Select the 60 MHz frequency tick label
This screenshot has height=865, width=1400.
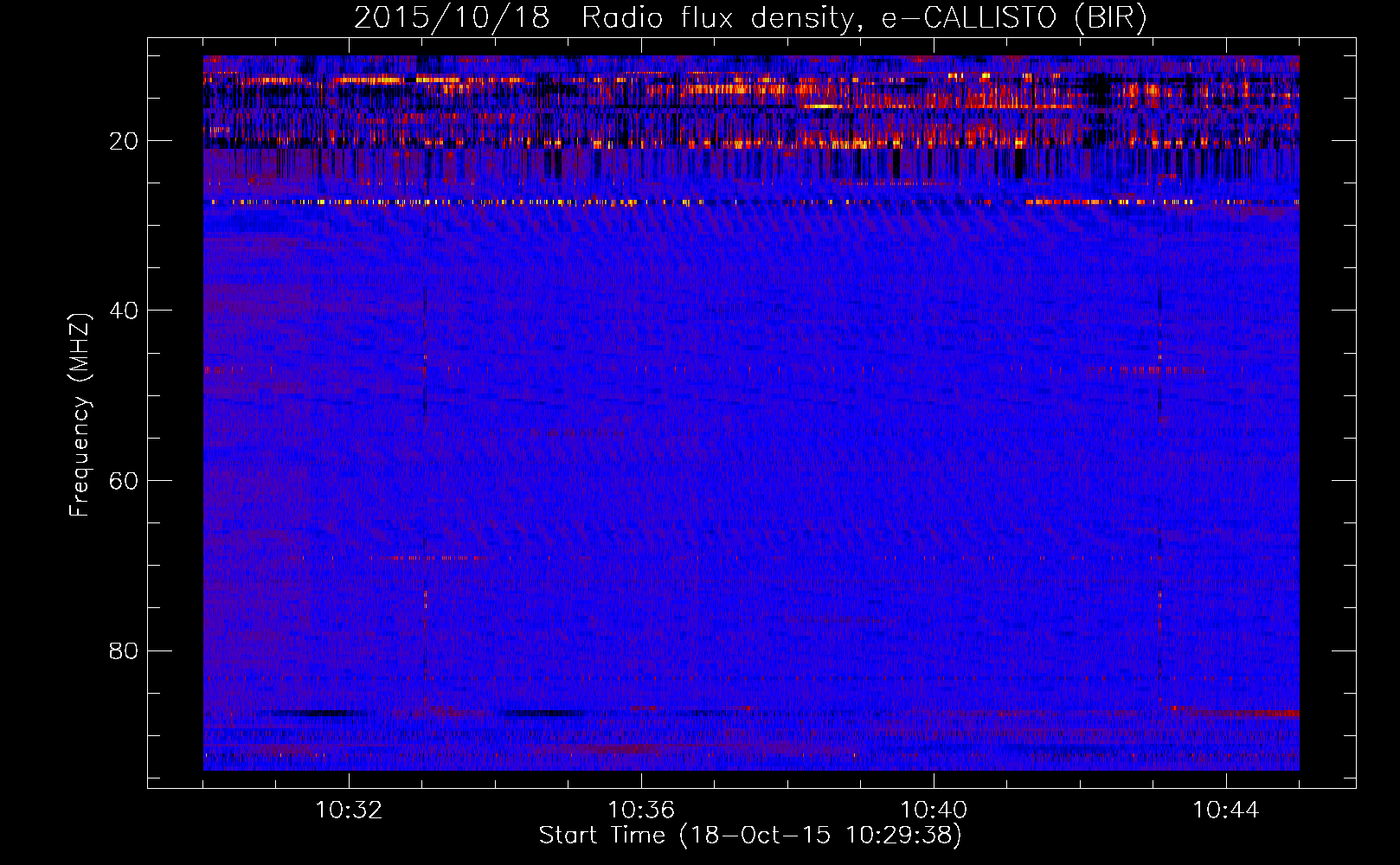[125, 481]
